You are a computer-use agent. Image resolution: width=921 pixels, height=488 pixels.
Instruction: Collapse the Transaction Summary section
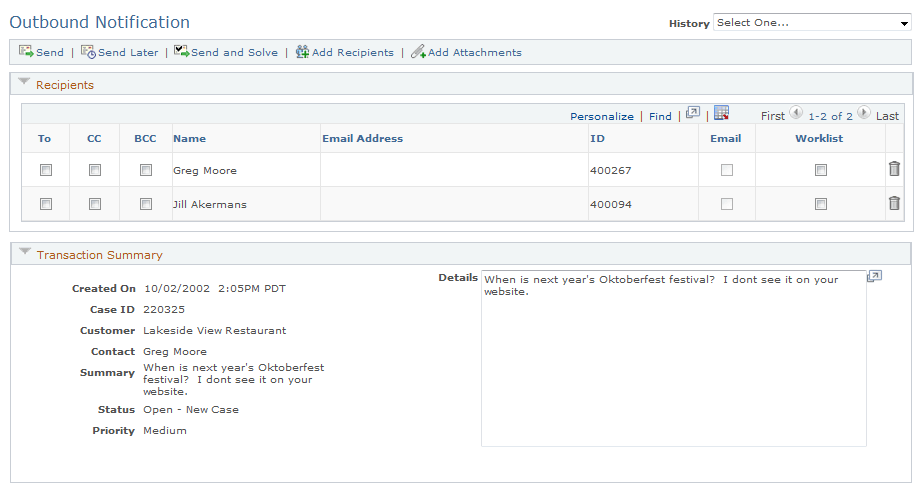point(25,252)
